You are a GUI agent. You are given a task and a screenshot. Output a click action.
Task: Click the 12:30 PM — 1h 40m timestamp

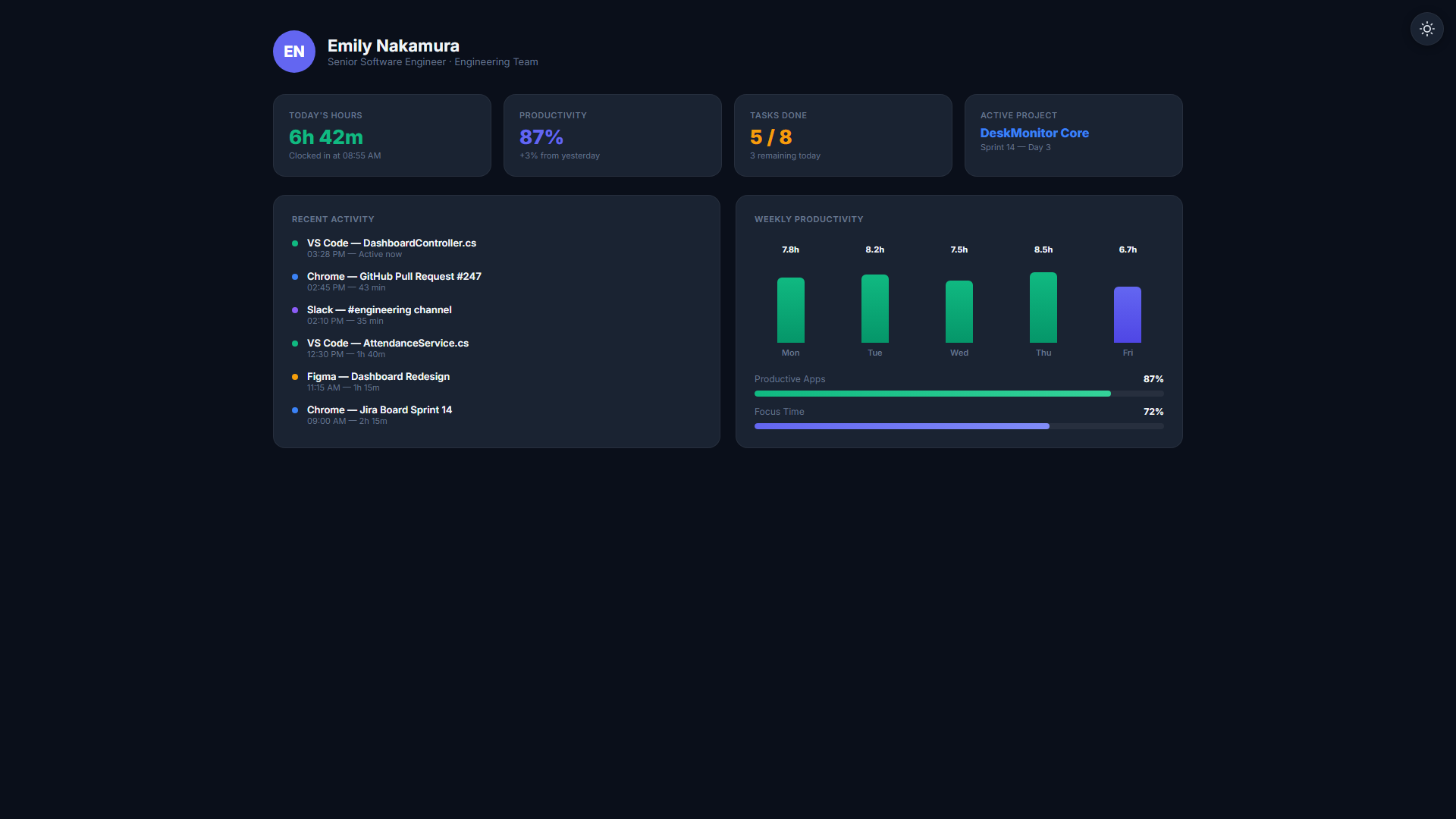[x=346, y=354]
